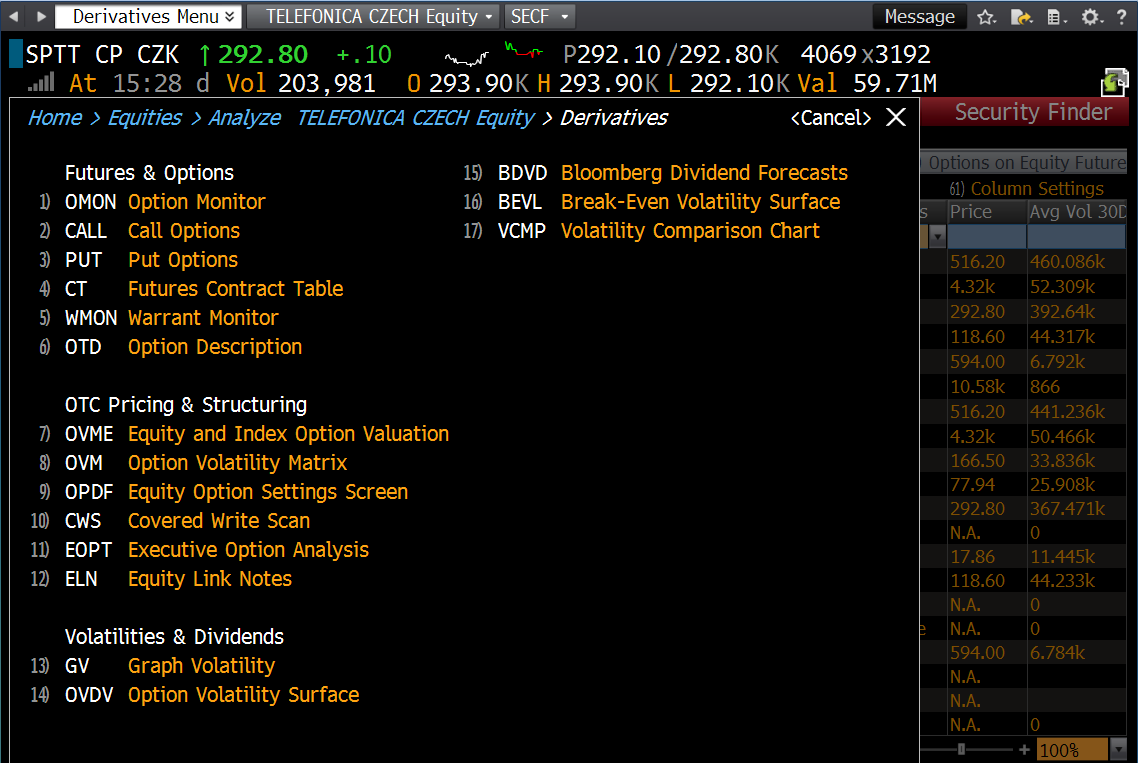Image resolution: width=1138 pixels, height=763 pixels.
Task: Click the zoom plus icon
Action: pos(1024,749)
